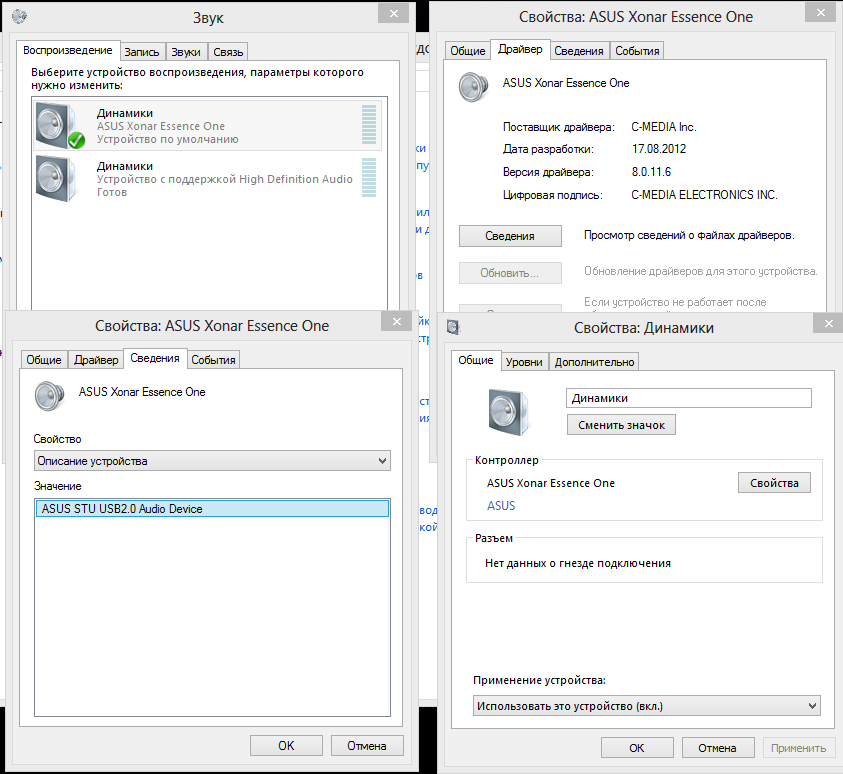
Task: Select Общие tab in Speakers properties
Action: point(476,360)
